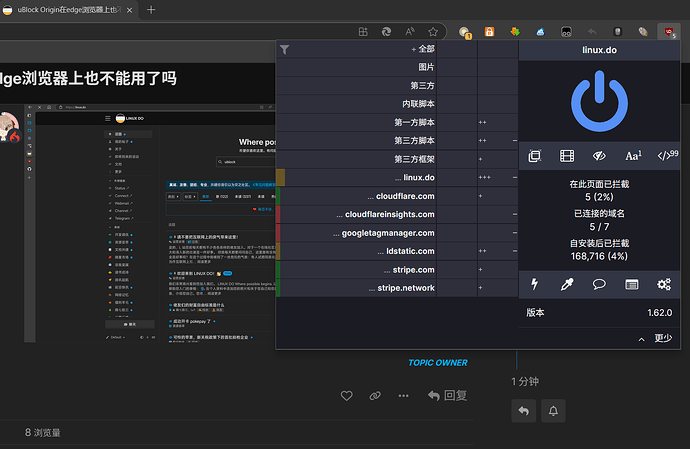Report a filter issue chat icon

(x=599, y=284)
